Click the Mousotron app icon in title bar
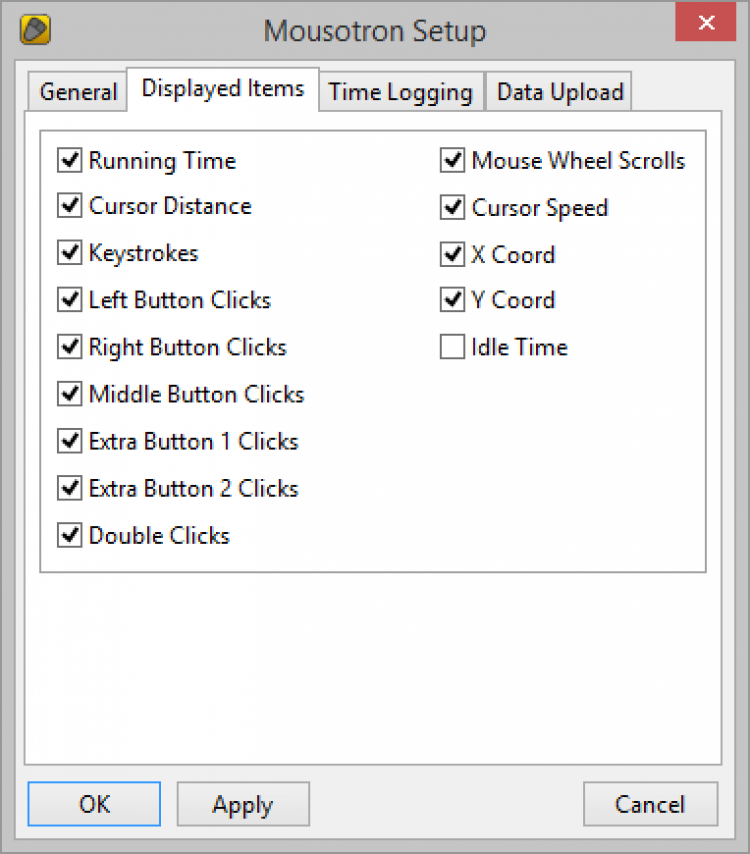750x854 pixels. click(36, 30)
